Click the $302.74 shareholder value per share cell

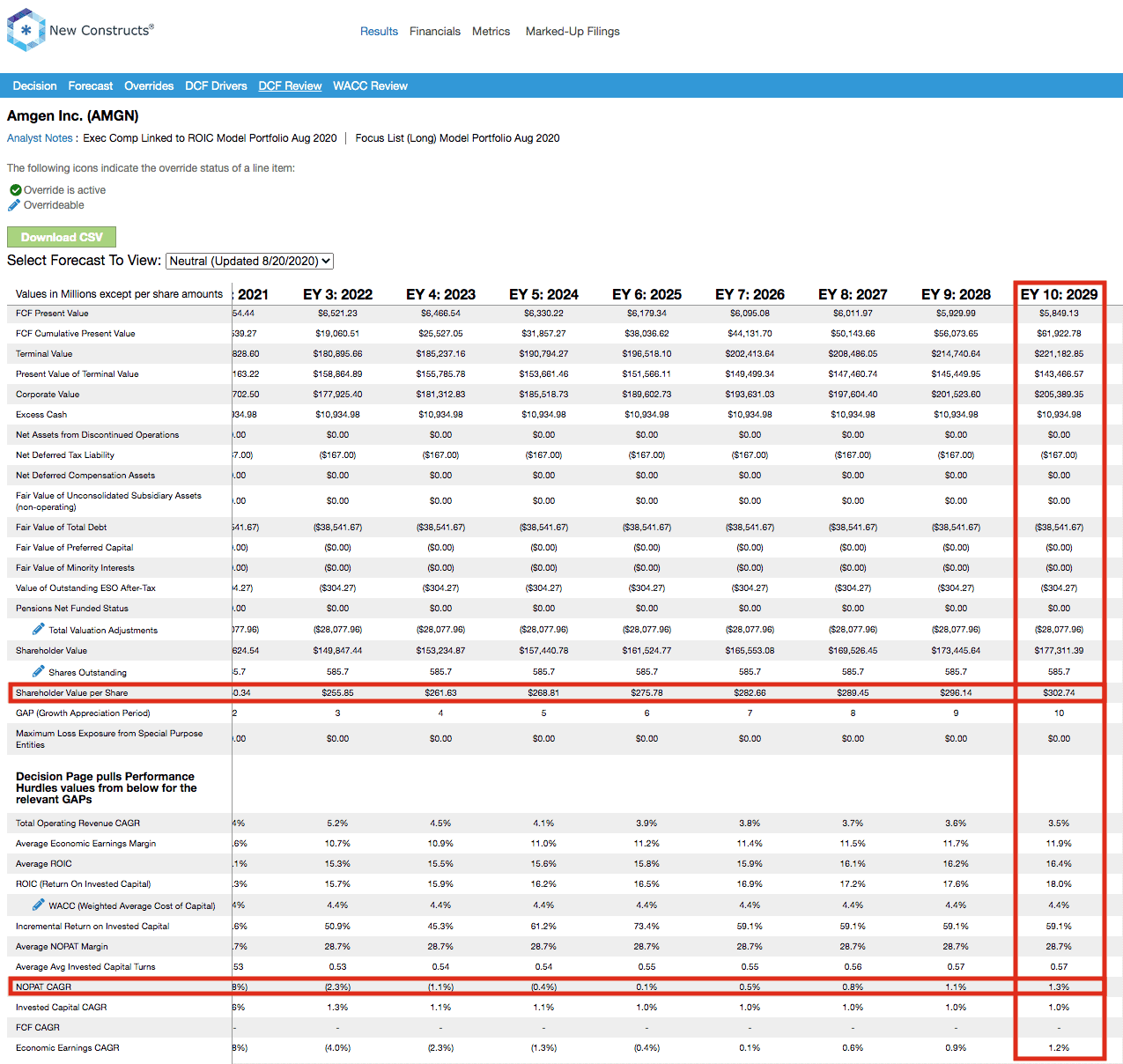pos(1059,692)
